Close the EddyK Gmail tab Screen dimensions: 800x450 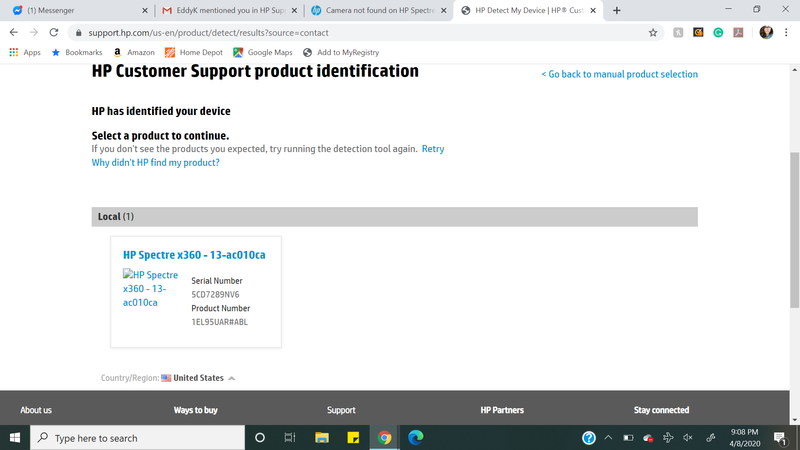(294, 10)
